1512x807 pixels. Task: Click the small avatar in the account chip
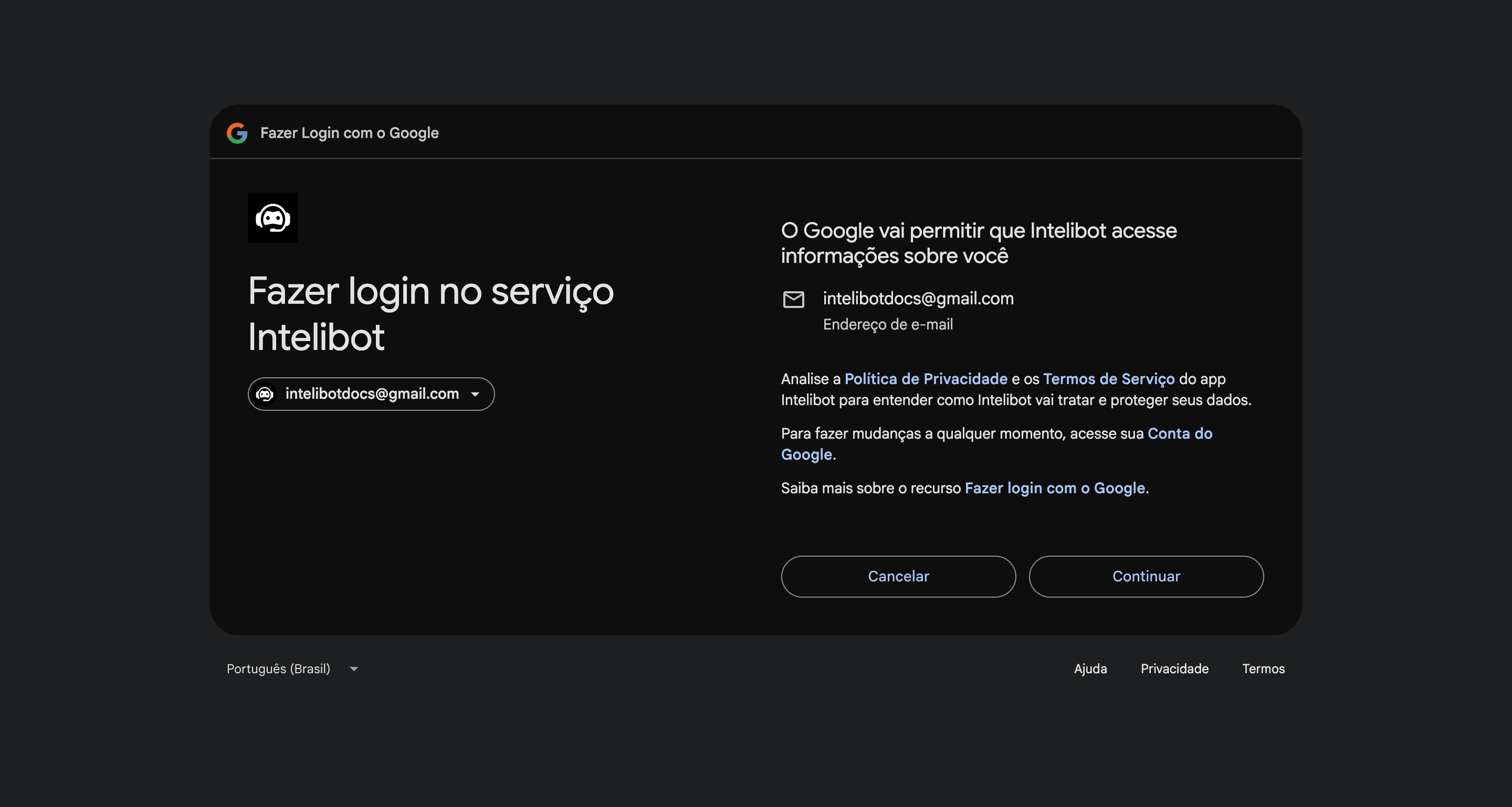265,394
